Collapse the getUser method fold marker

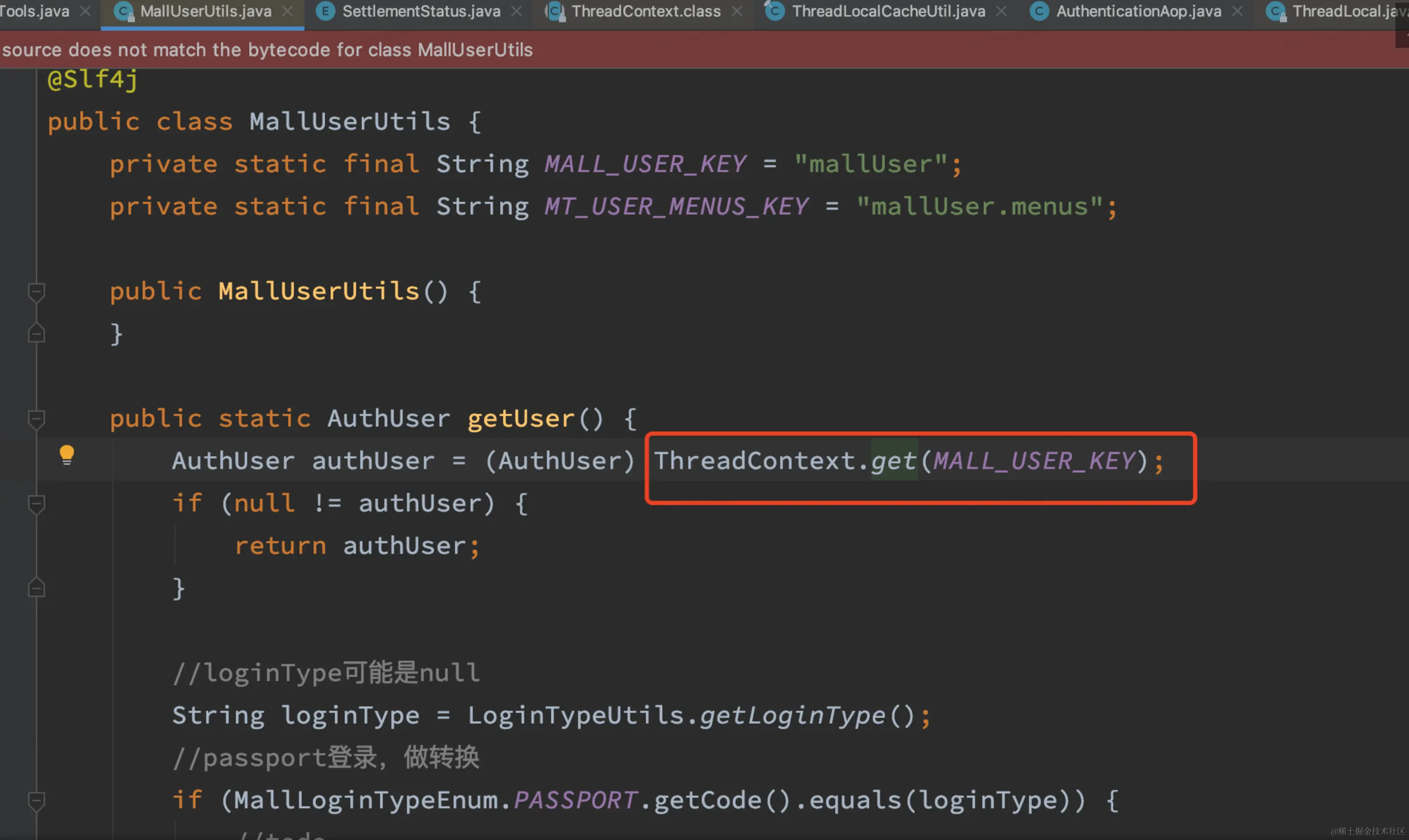click(x=36, y=419)
